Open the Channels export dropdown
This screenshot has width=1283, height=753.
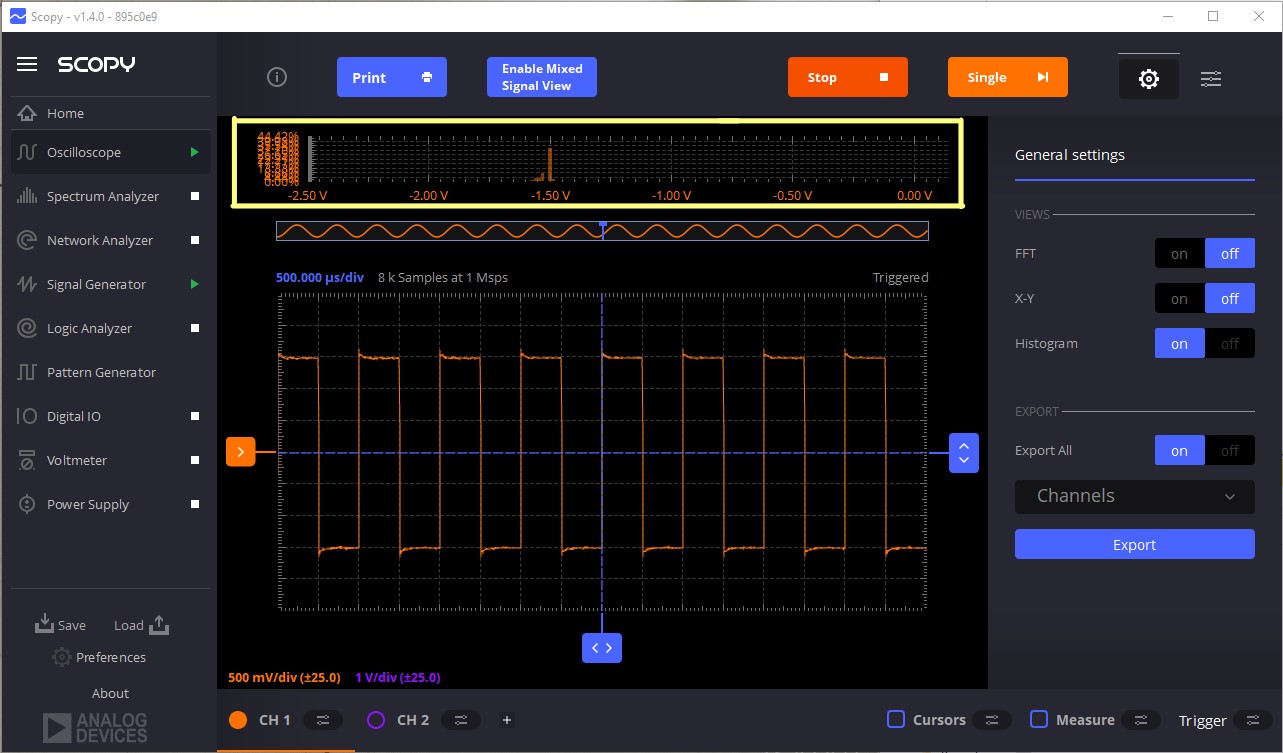[x=1134, y=497]
